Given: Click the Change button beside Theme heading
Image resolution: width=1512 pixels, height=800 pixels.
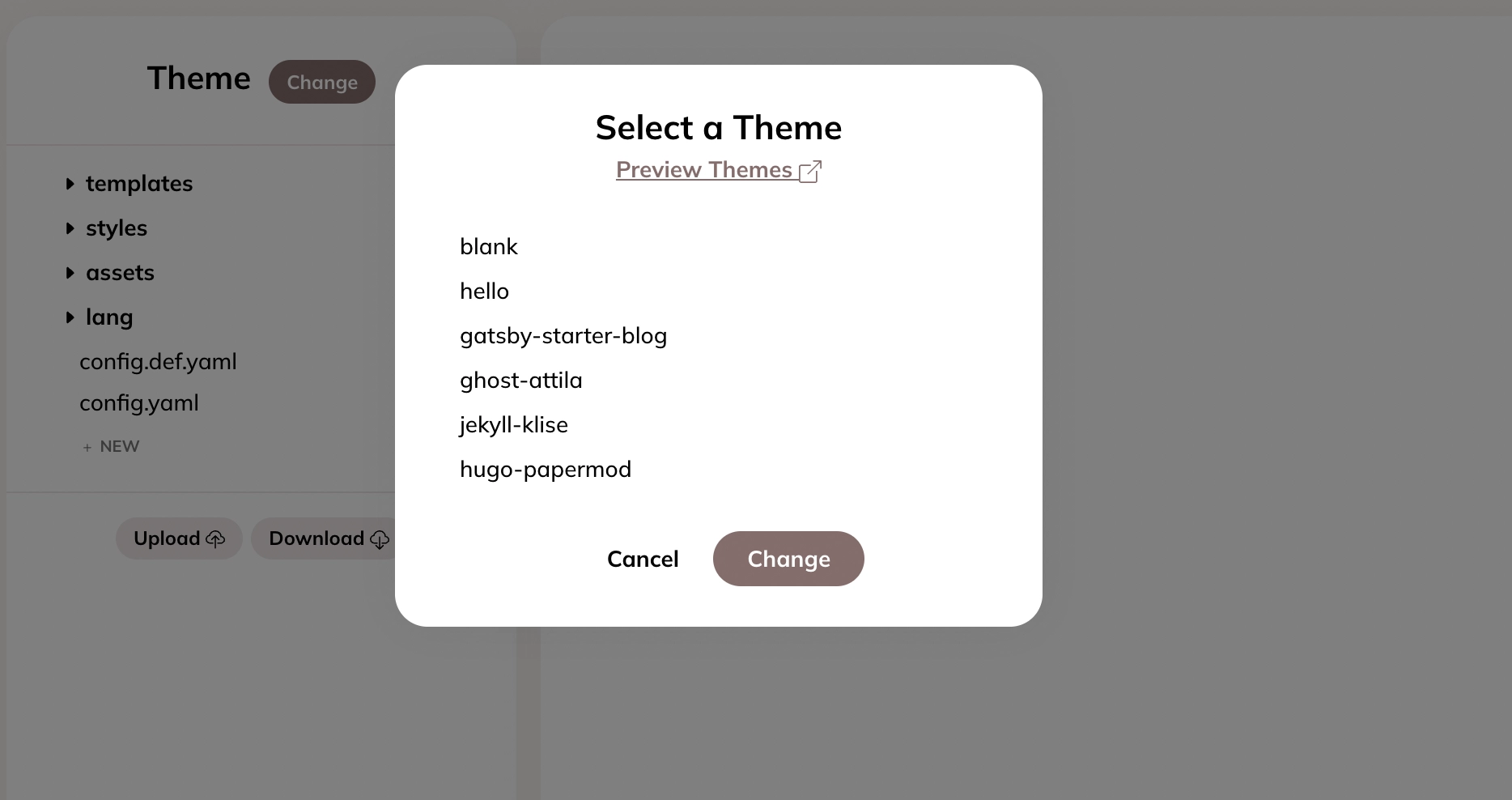Looking at the screenshot, I should (322, 82).
